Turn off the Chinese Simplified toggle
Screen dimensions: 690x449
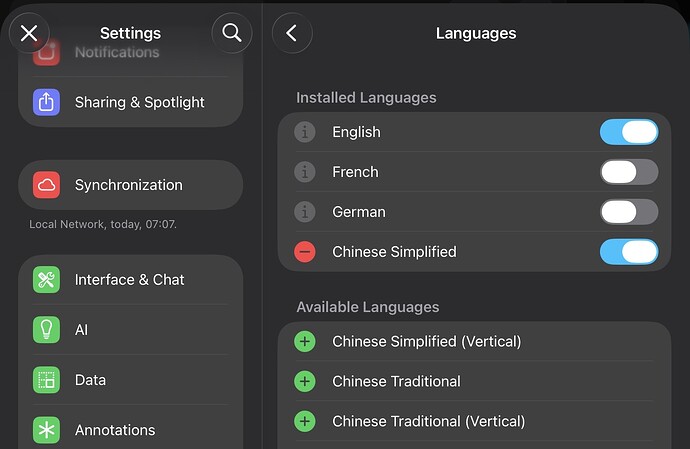click(x=628, y=252)
